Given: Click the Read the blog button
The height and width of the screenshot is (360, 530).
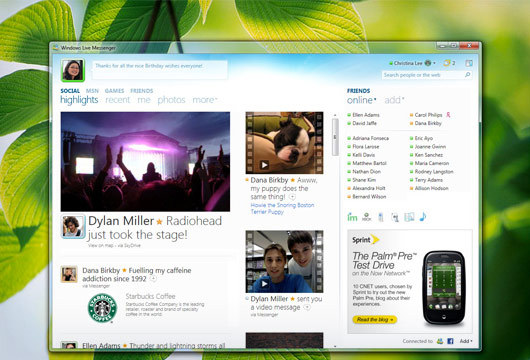Looking at the screenshot, I should (x=375, y=319).
